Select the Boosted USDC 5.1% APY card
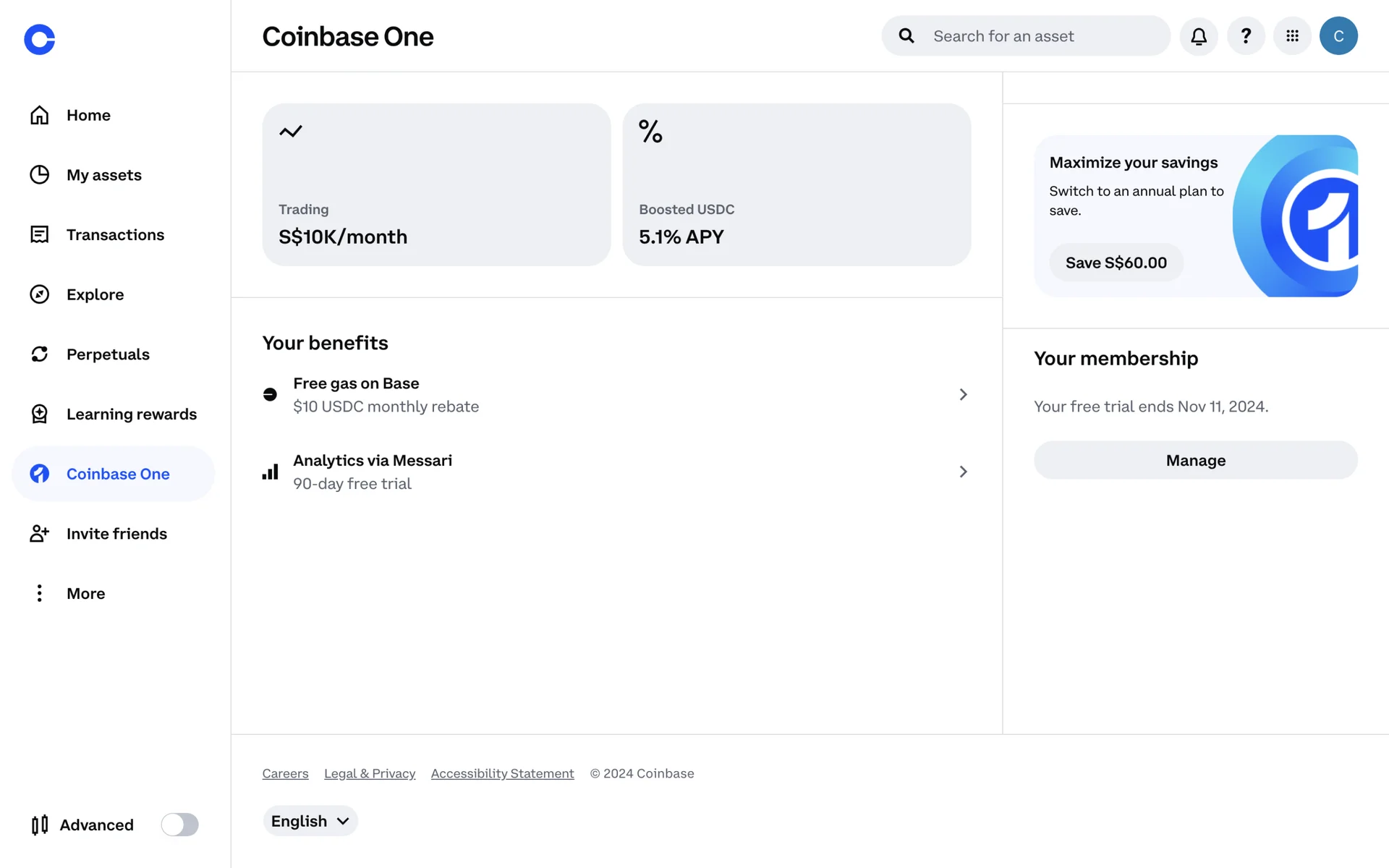Image resolution: width=1389 pixels, height=868 pixels. point(797,184)
